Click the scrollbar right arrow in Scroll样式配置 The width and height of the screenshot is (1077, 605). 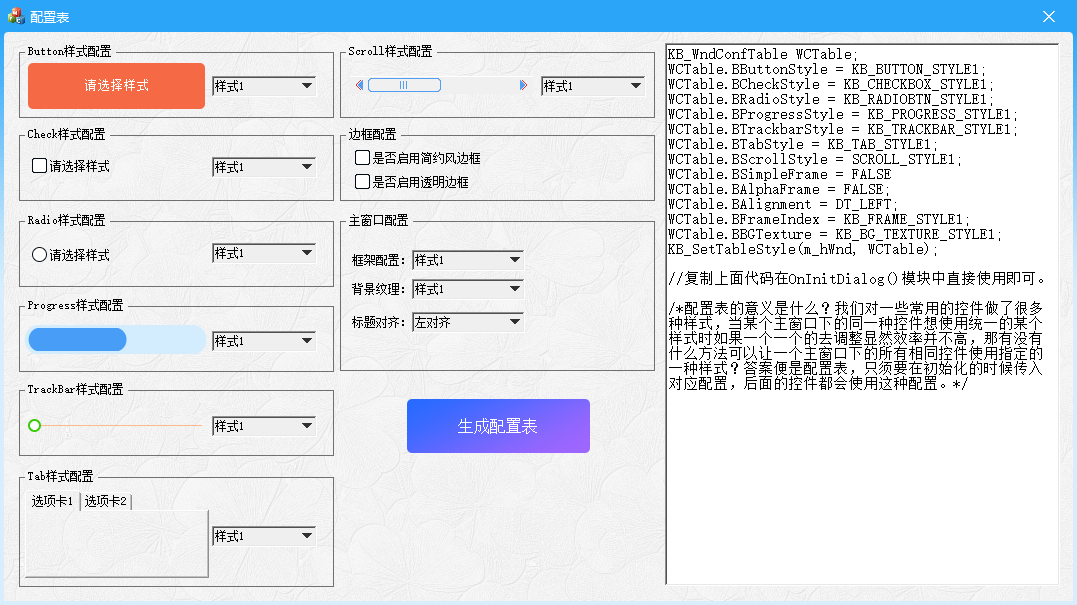[x=523, y=85]
